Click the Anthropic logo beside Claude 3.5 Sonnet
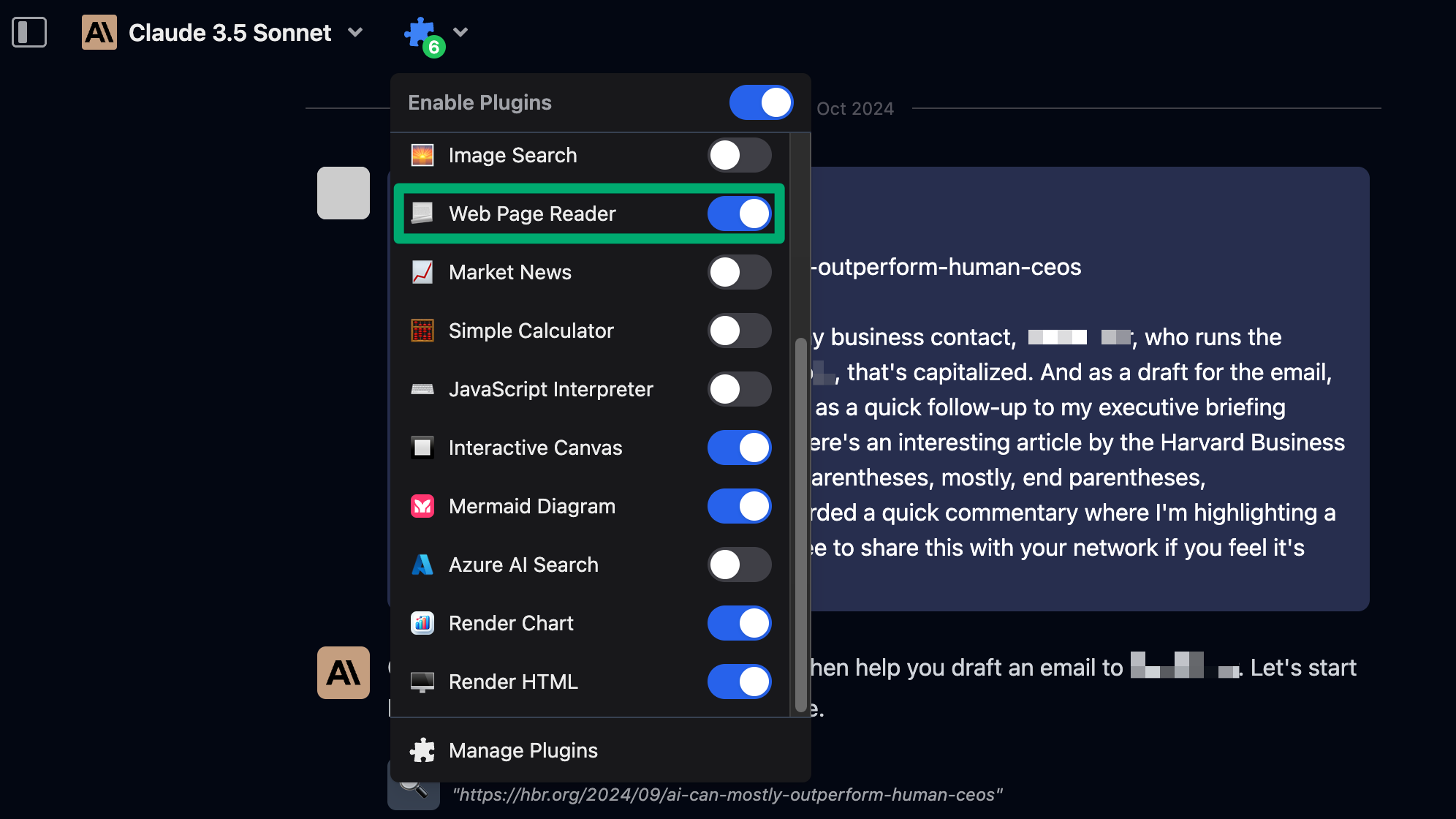 (99, 32)
